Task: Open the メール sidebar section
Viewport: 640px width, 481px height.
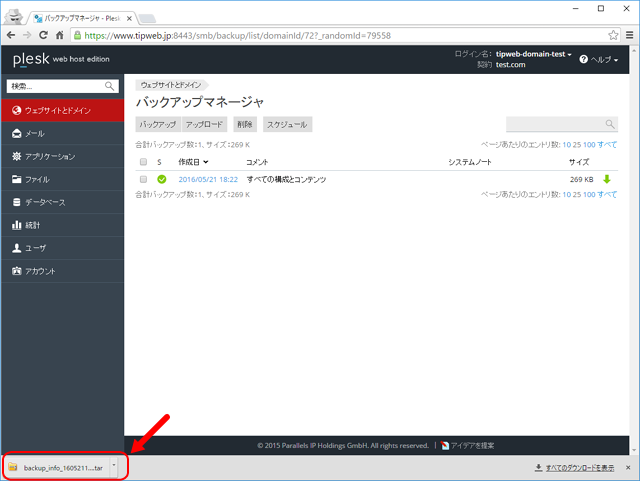Action: point(62,134)
